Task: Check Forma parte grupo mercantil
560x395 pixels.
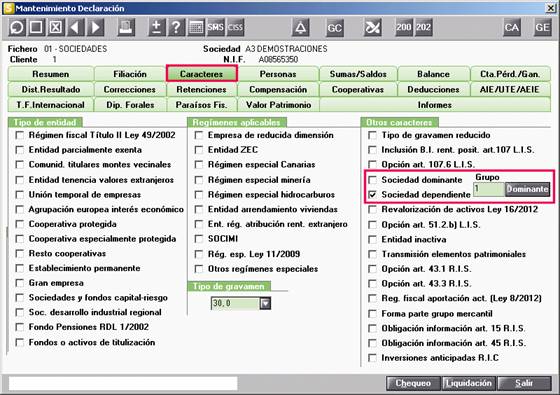Action: click(372, 314)
